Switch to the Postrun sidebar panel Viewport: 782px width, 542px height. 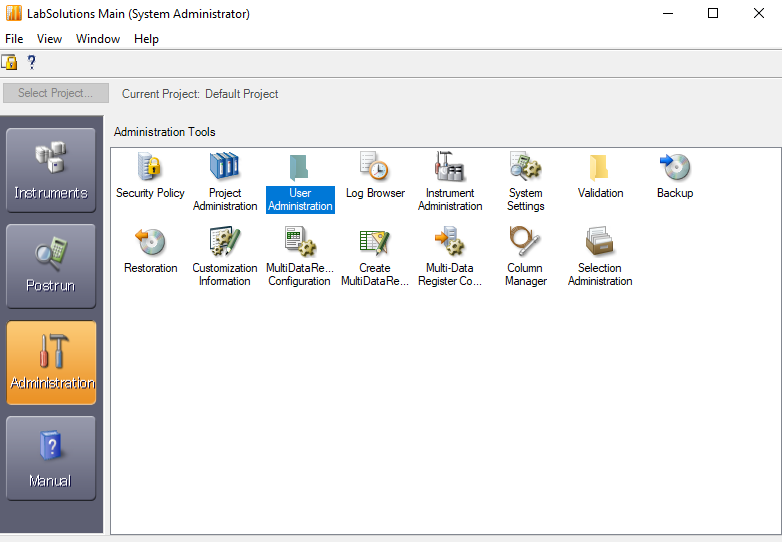click(51, 266)
